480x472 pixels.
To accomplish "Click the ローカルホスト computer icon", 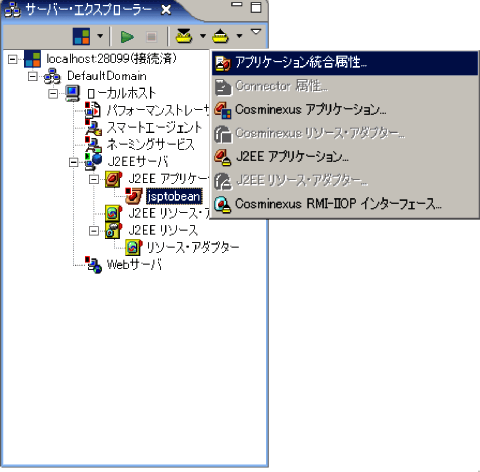I will coord(73,93).
